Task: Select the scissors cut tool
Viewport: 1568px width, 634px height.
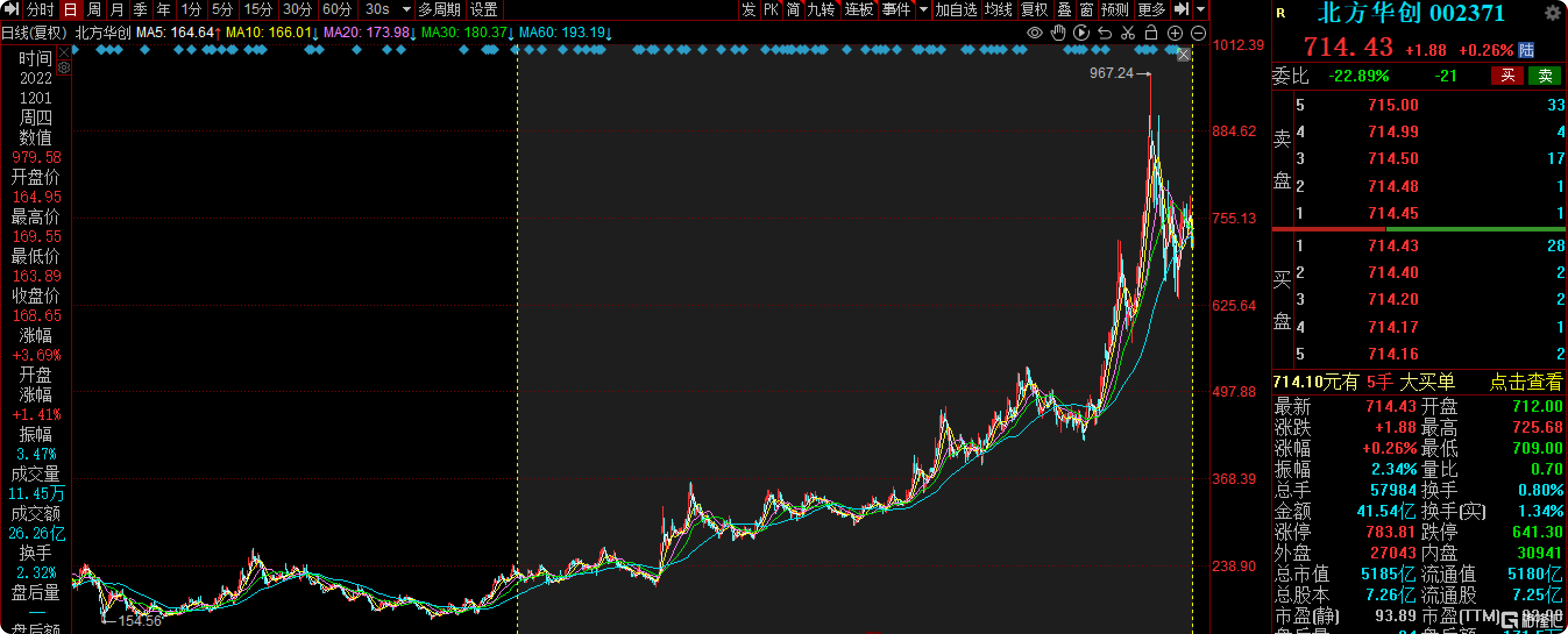Action: pos(1128,33)
